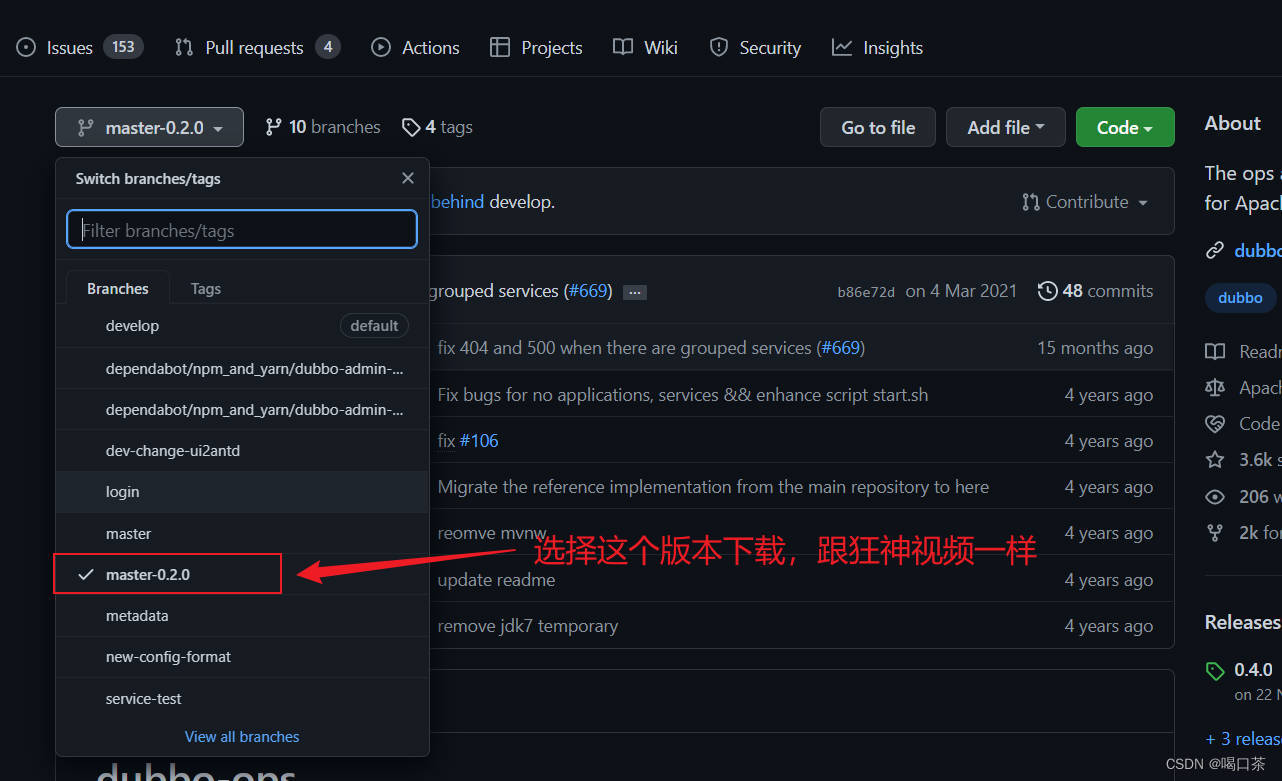The height and width of the screenshot is (781, 1282).
Task: Select the dev-change-ui2antd branch
Action: point(242,451)
